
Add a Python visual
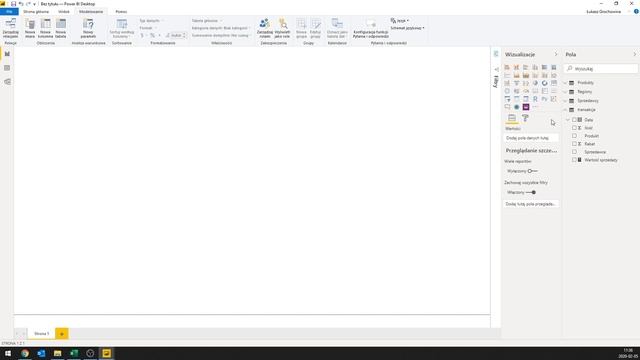coord(544,99)
